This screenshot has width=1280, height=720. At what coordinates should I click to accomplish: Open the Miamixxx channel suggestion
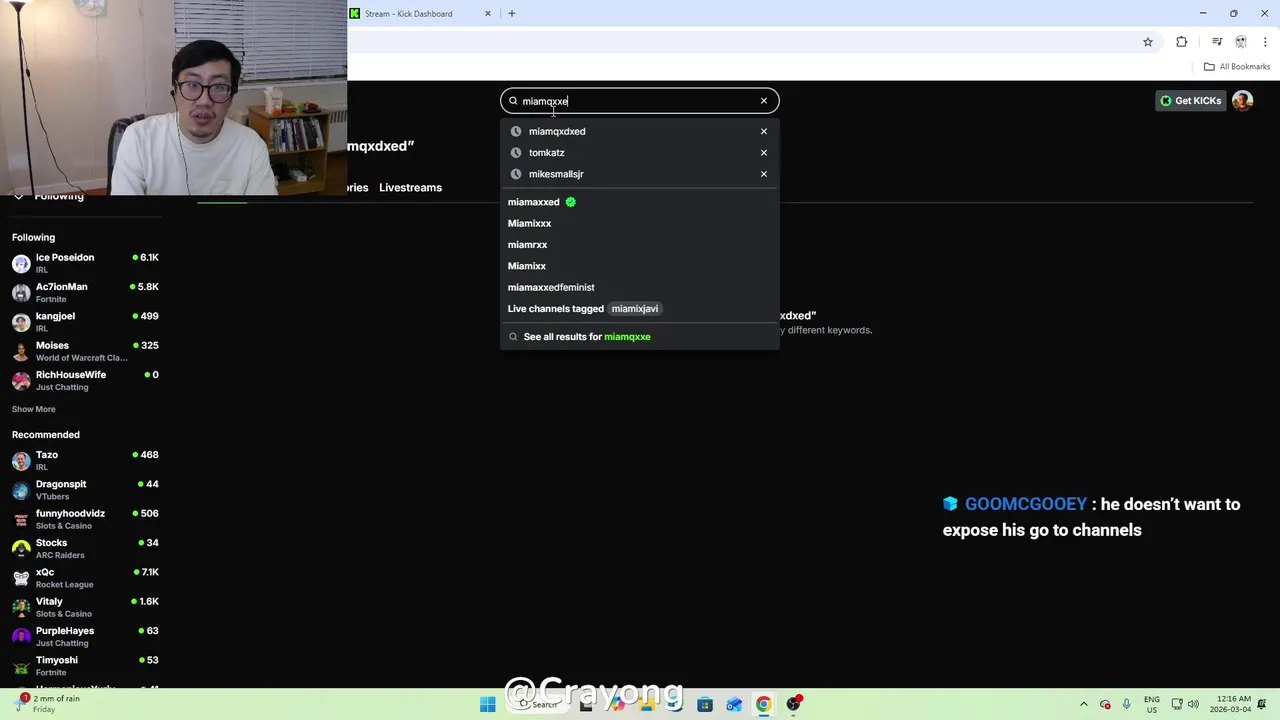coord(640,223)
